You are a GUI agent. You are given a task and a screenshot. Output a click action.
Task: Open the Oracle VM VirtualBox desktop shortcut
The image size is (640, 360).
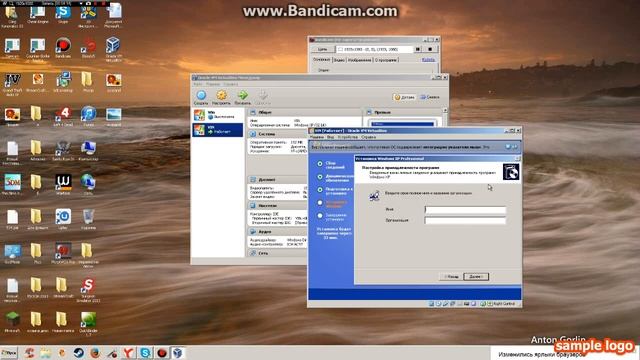113,48
